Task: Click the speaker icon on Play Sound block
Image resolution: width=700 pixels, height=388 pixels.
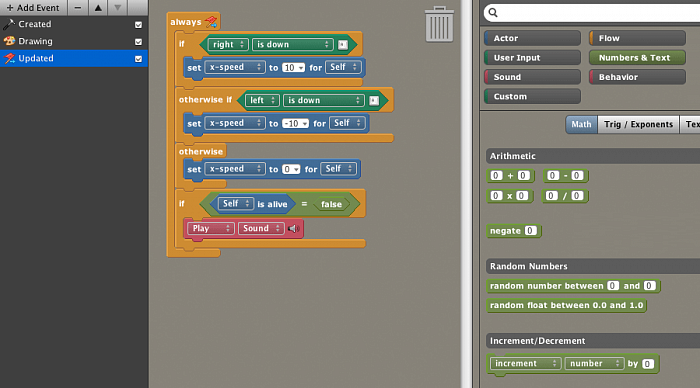Action: 293,229
